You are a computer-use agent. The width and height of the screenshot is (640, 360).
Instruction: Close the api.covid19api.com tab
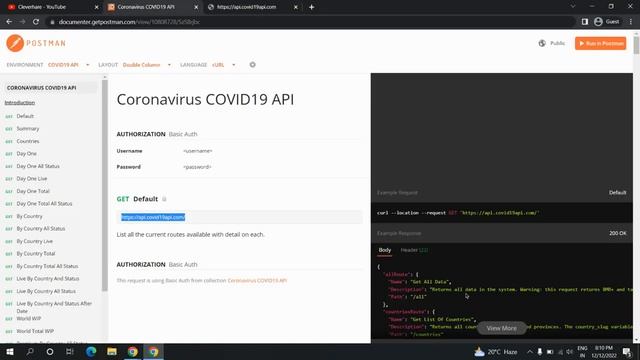click(x=296, y=7)
